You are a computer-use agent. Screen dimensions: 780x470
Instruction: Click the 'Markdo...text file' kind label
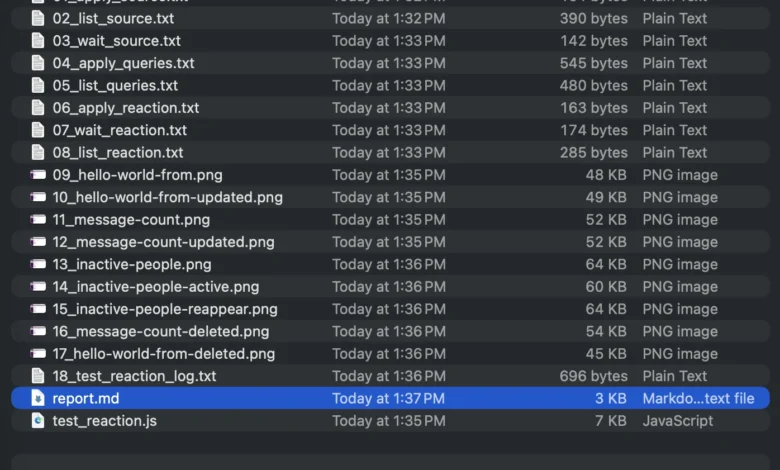click(698, 398)
